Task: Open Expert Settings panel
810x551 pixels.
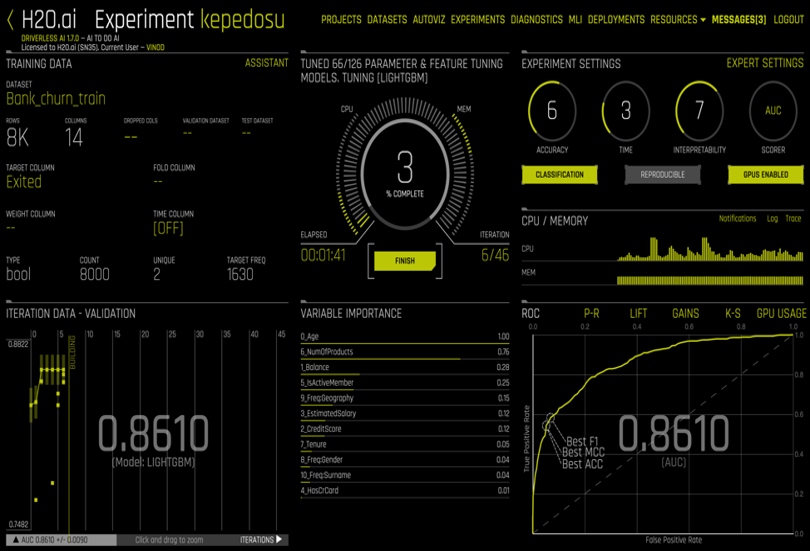Action: click(764, 63)
